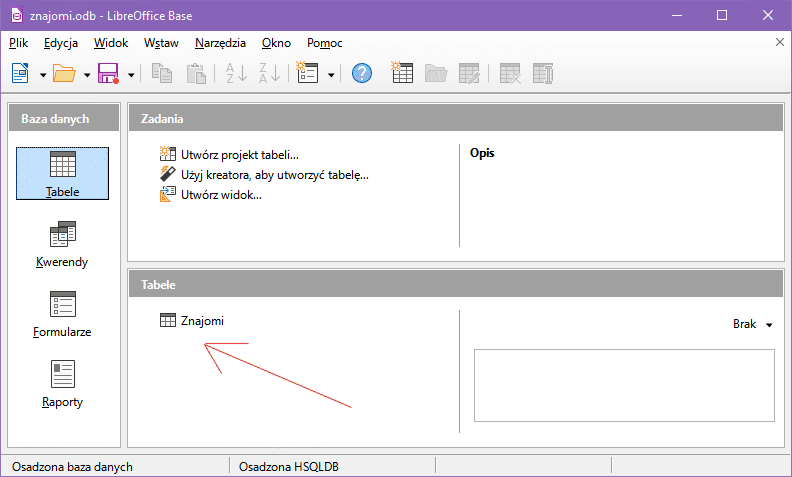The width and height of the screenshot is (792, 477).
Task: Open the Wstaw menu
Action: tap(161, 43)
